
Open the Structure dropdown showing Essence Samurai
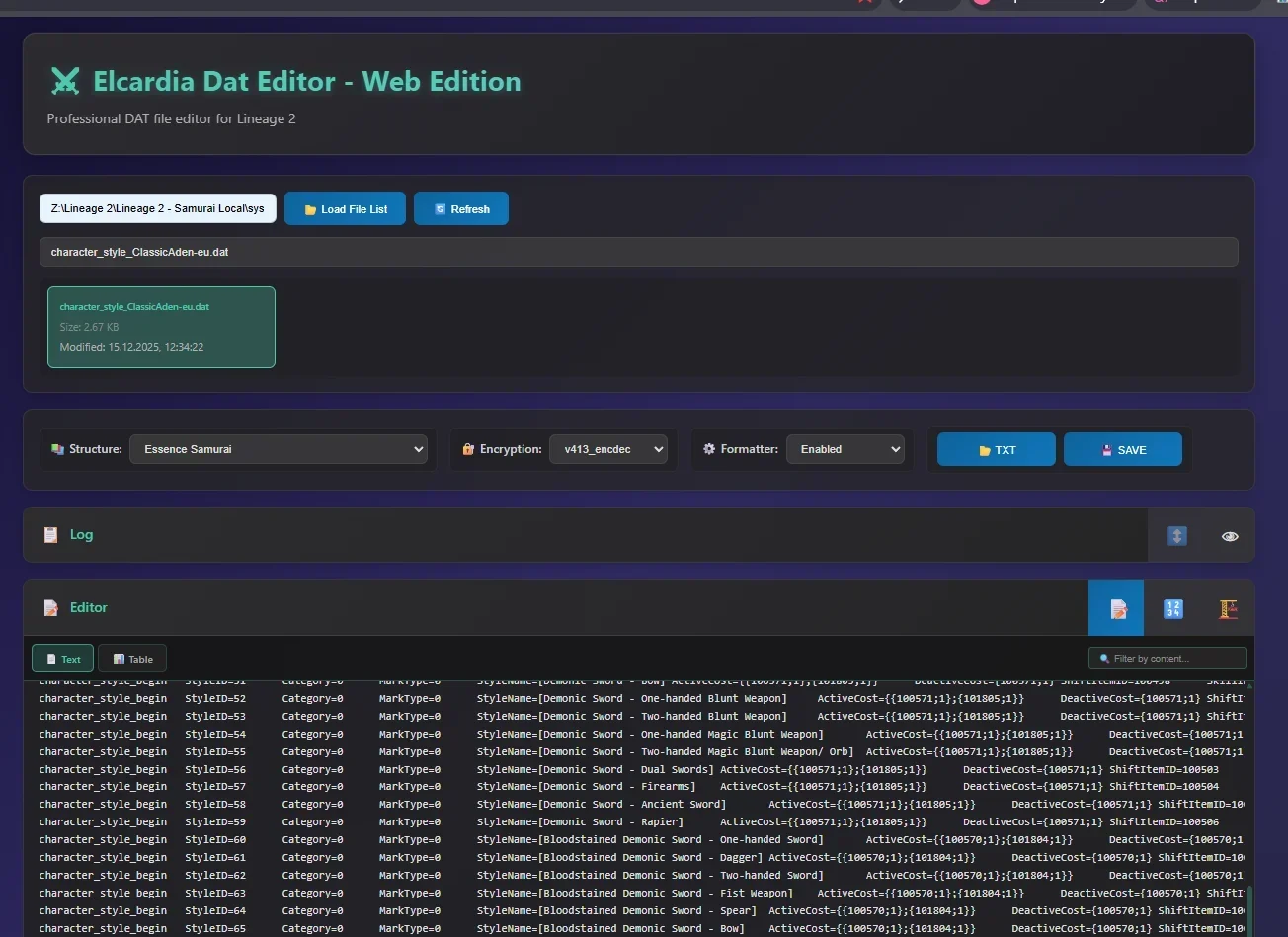[279, 449]
